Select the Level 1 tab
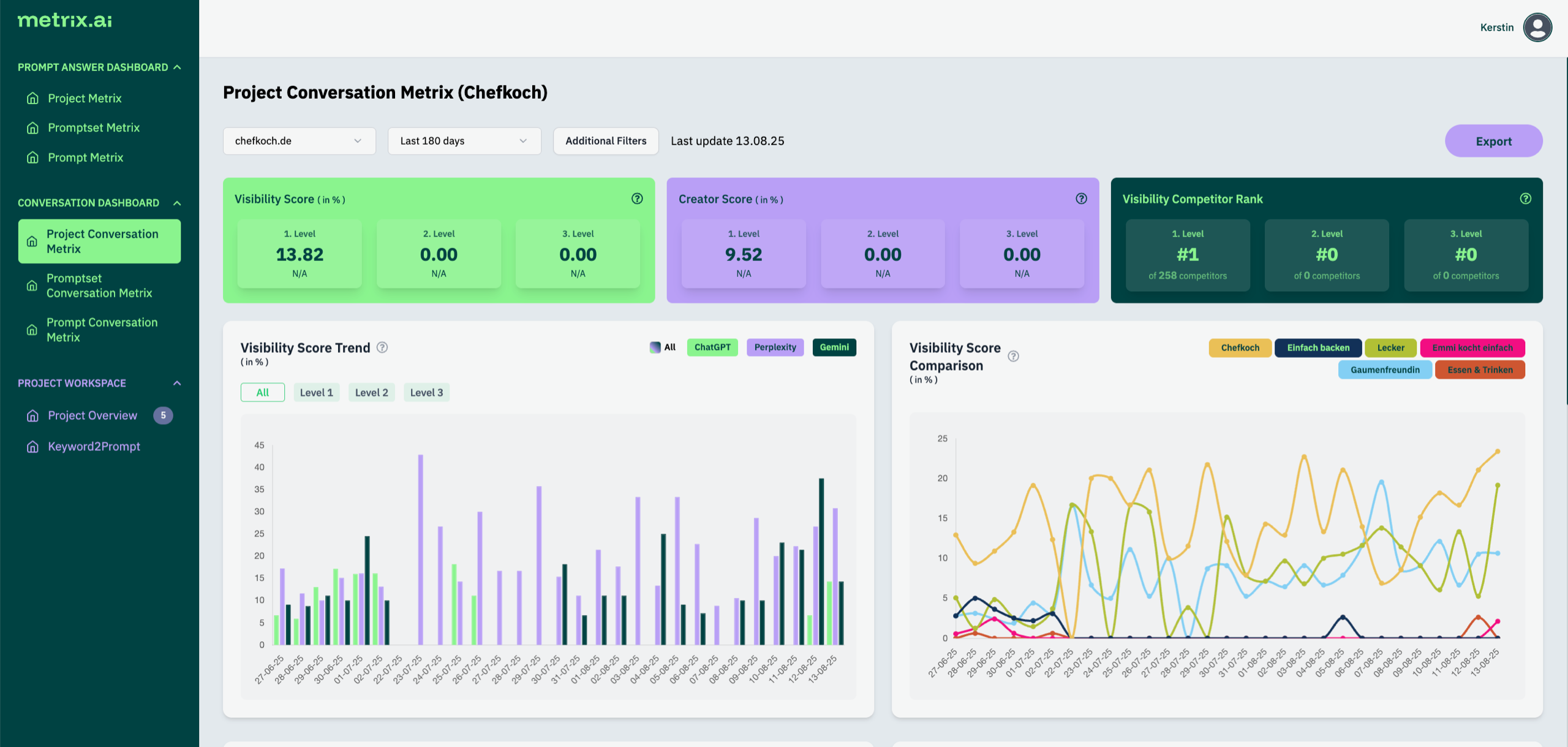The height and width of the screenshot is (747, 1568). point(316,393)
